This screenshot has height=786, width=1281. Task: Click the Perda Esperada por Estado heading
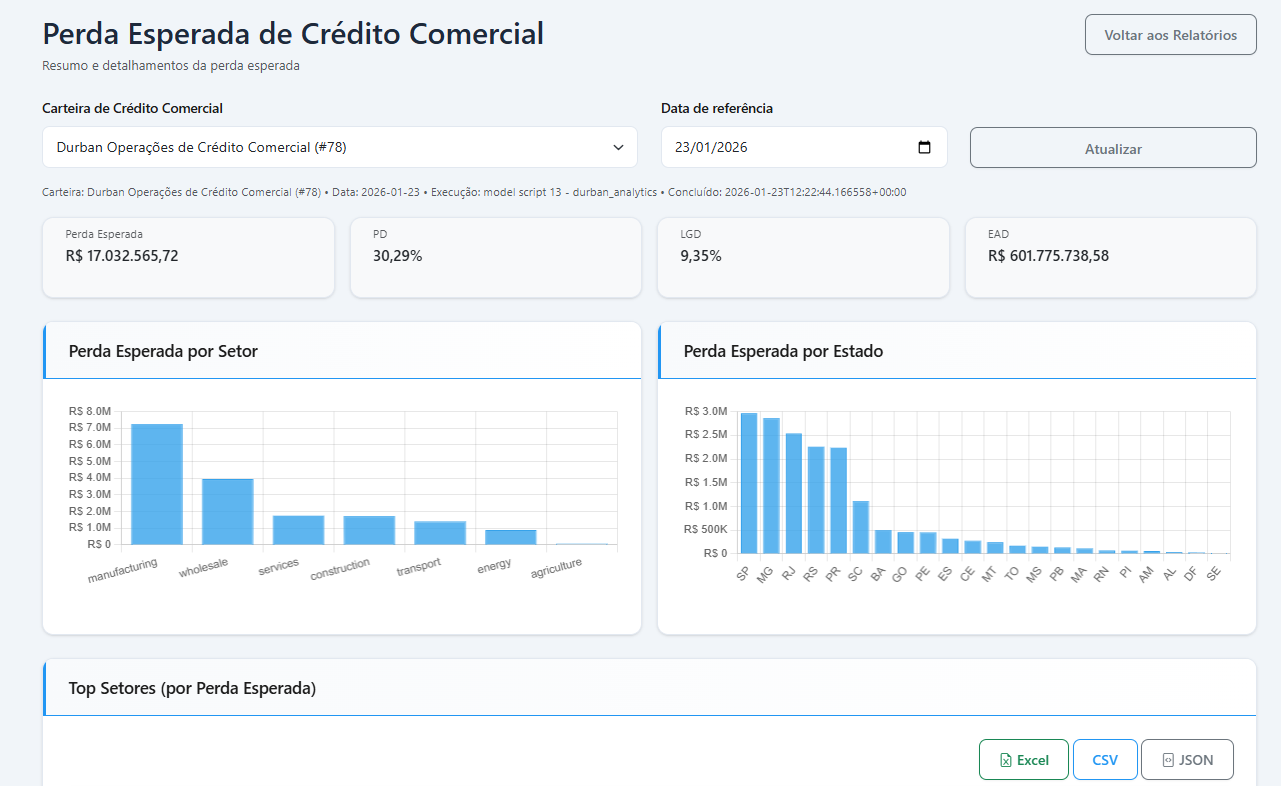click(x=783, y=351)
